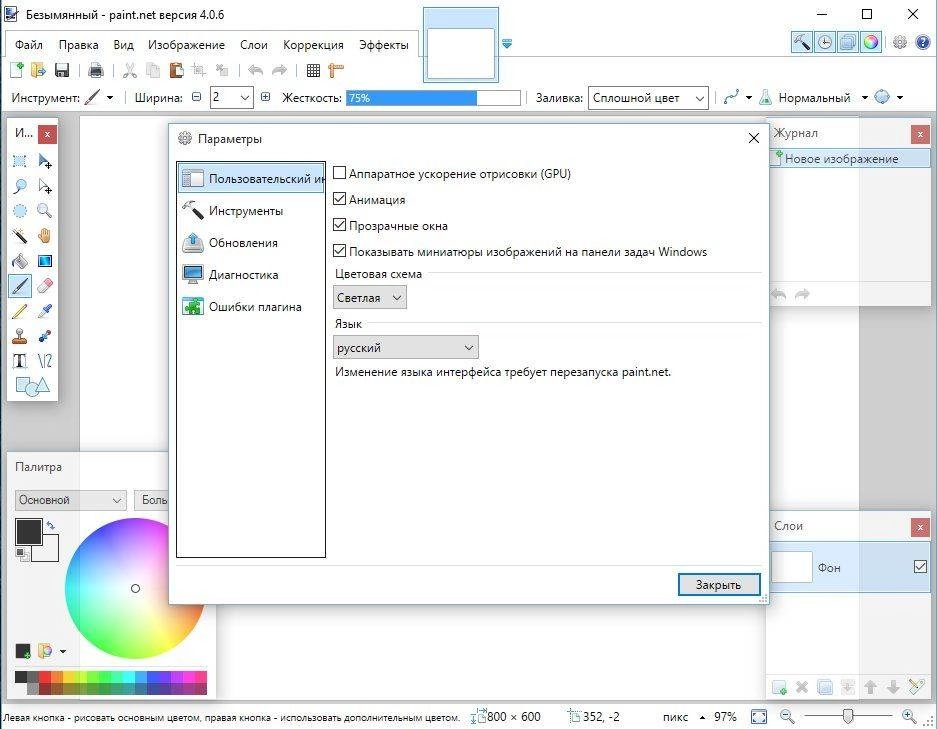Select Новое изображение history entry
This screenshot has width=937, height=729.
coord(850,158)
